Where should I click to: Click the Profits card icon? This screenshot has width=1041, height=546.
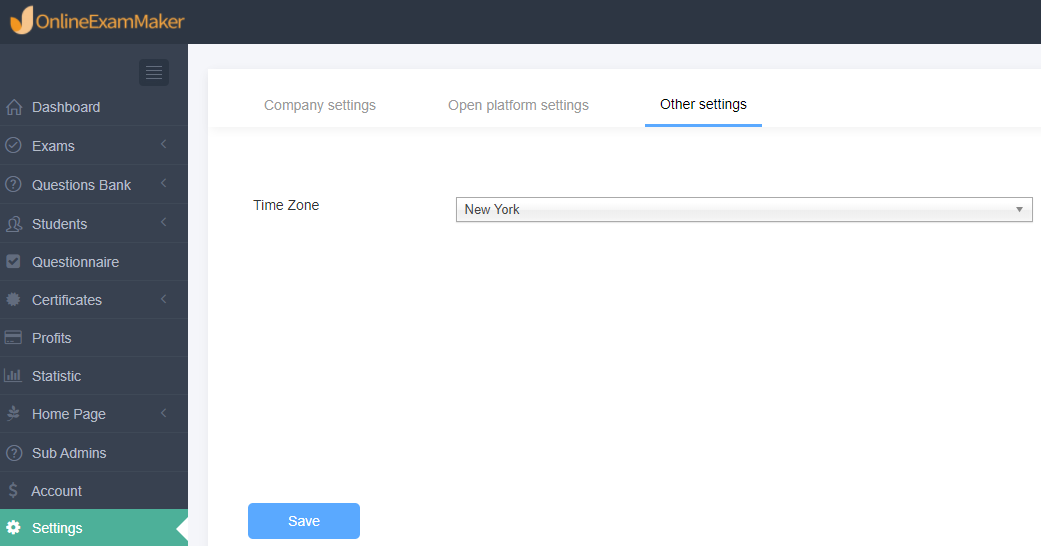(13, 337)
